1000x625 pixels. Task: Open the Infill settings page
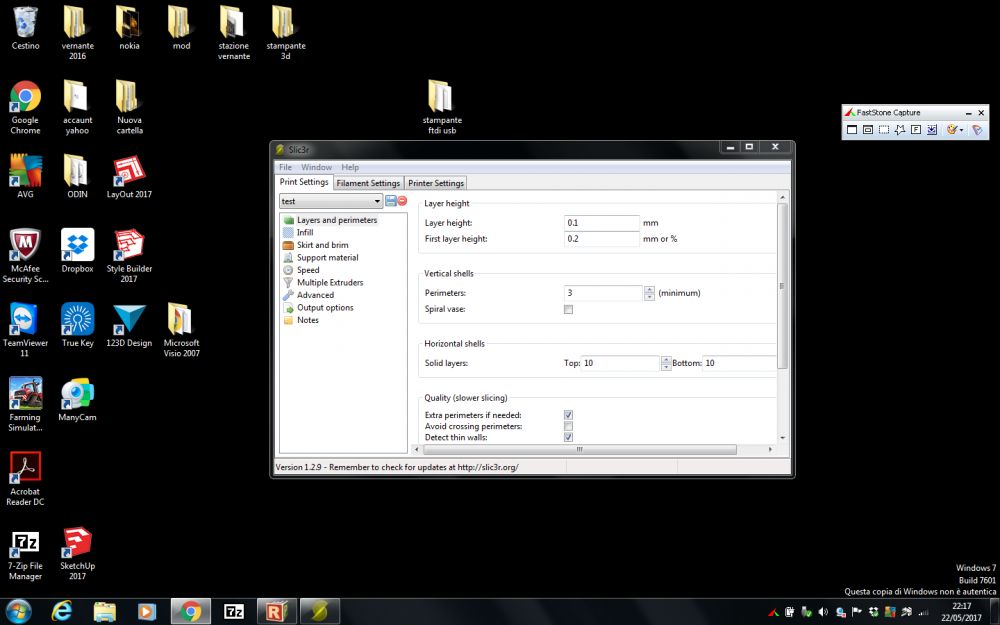click(x=304, y=232)
